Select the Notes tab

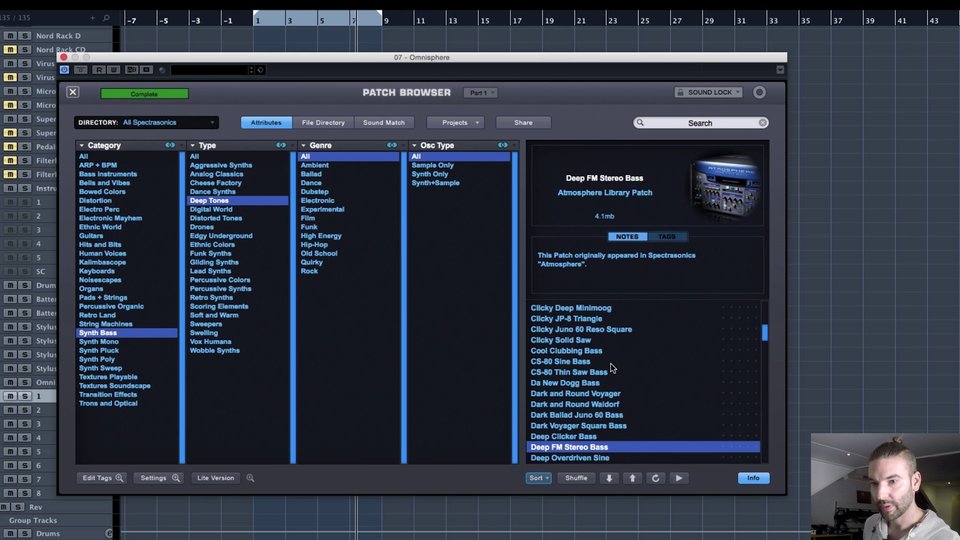[627, 236]
